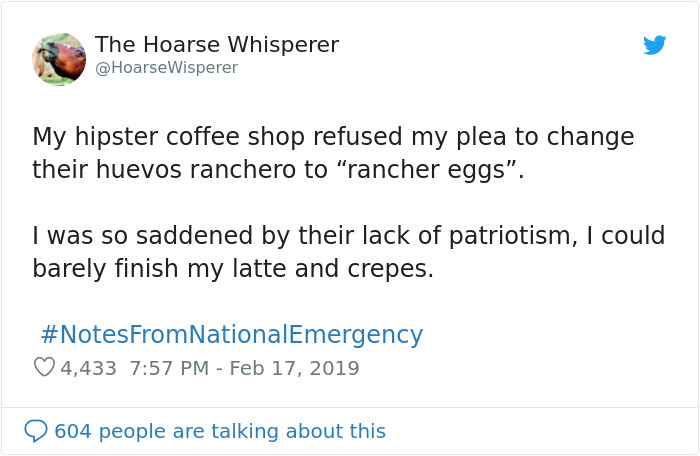Open the #NotesFromNationalEmergency hashtag

point(232,335)
